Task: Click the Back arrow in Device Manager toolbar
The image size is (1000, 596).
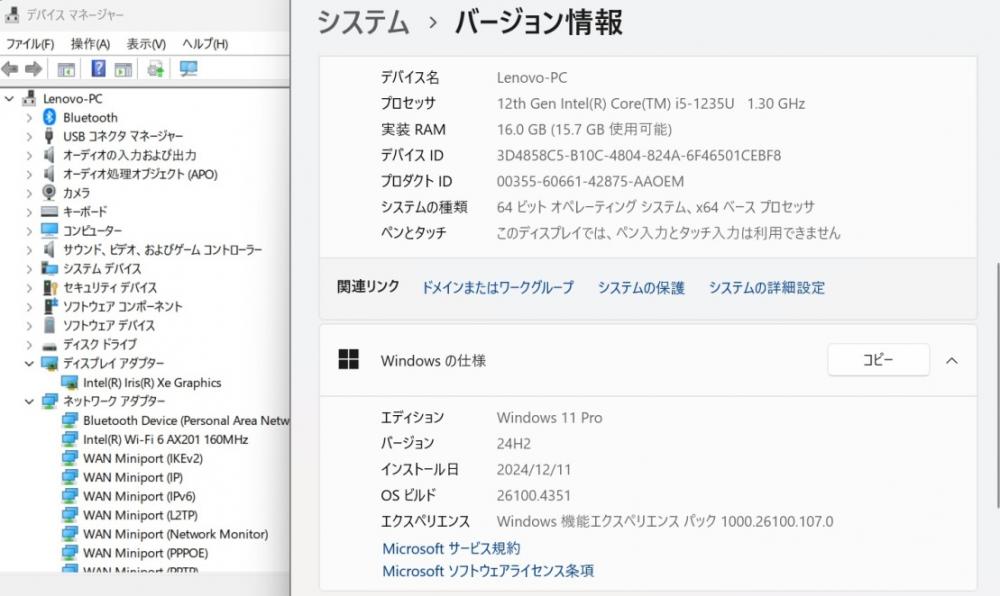Action: click(10, 69)
